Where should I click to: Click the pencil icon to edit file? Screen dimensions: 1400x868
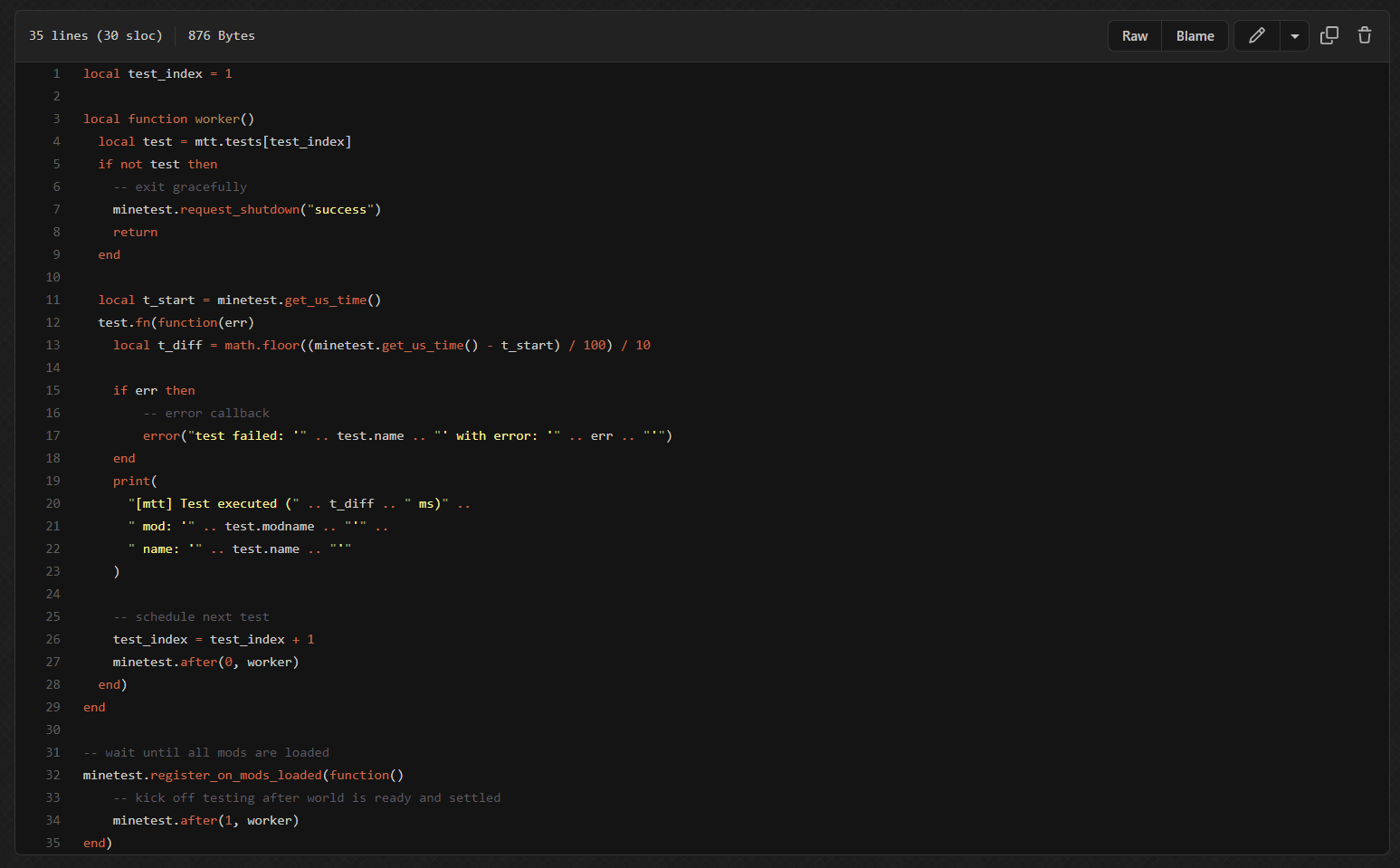click(x=1256, y=36)
